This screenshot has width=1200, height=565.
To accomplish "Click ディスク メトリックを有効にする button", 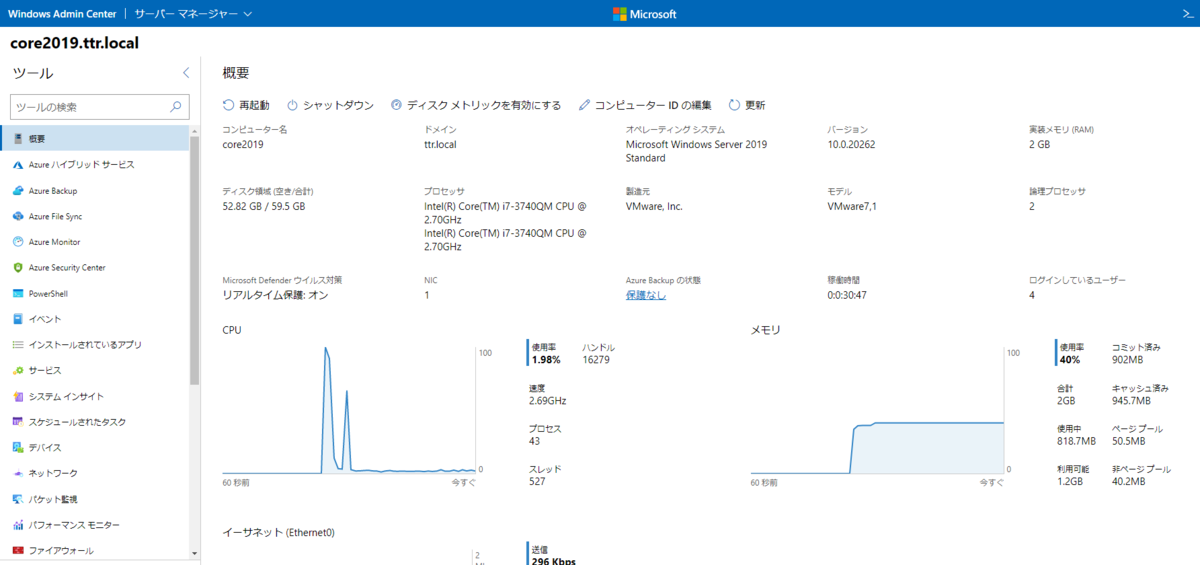I will click(476, 105).
